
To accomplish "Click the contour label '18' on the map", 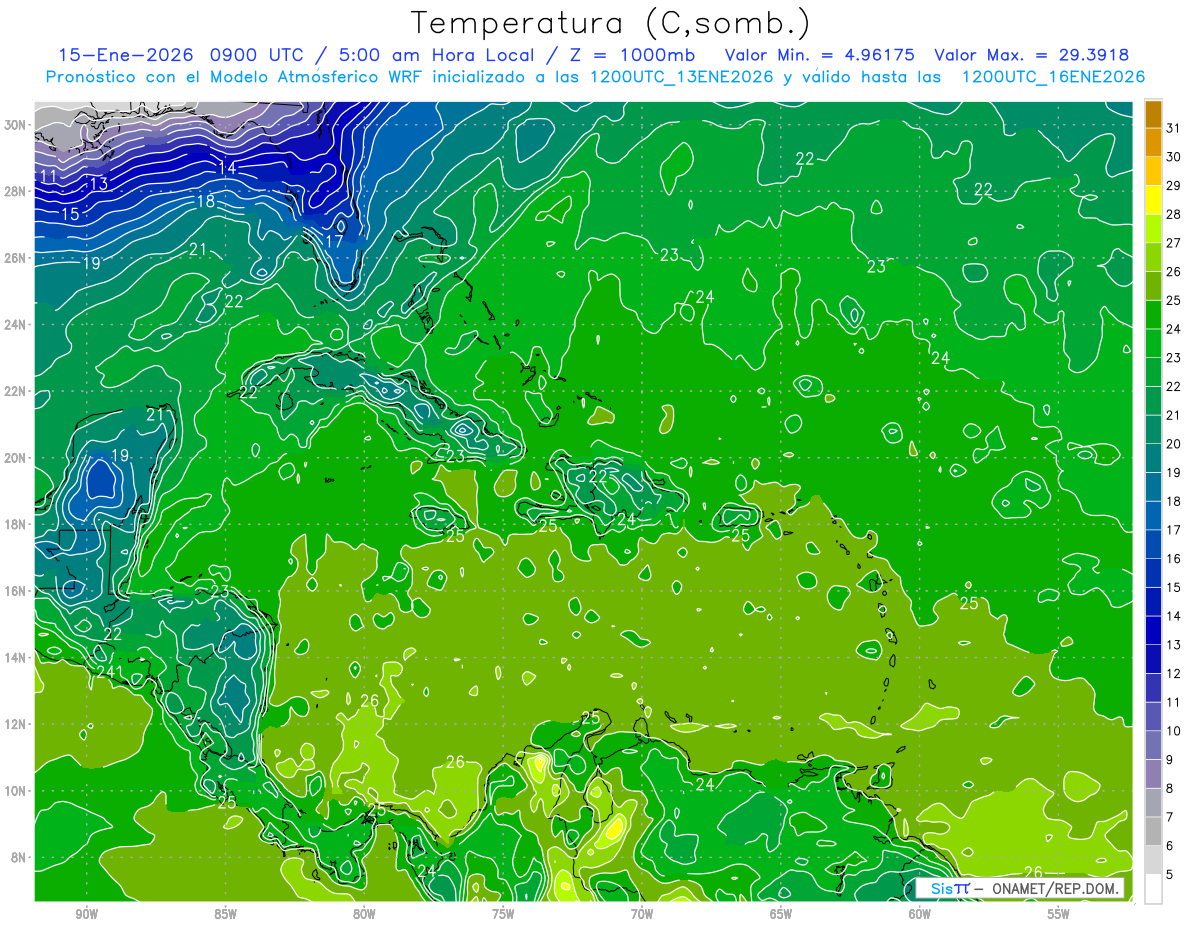I will pos(205,201).
